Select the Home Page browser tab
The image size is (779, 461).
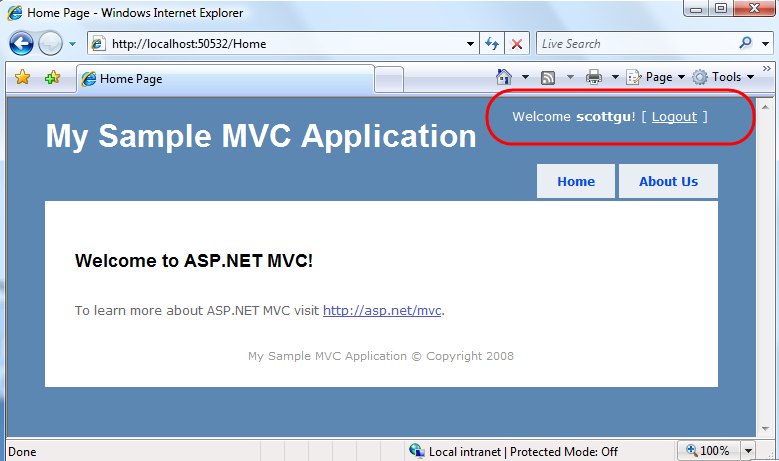coord(225,79)
